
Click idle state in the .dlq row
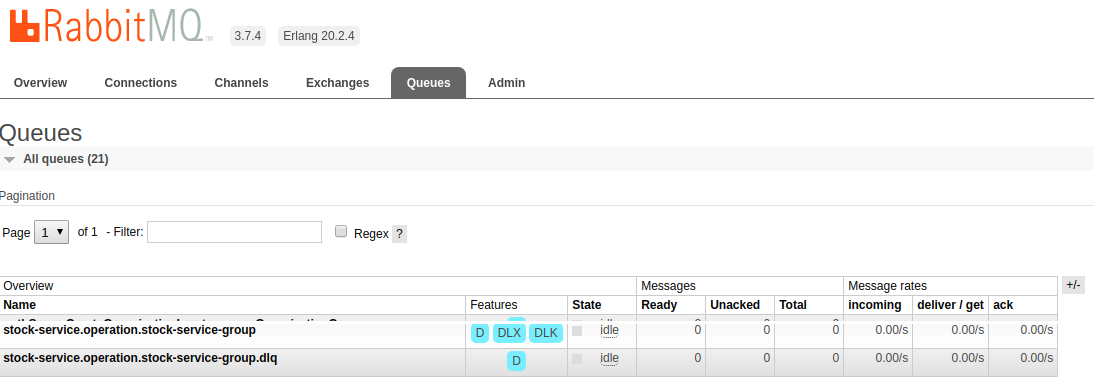tap(610, 358)
